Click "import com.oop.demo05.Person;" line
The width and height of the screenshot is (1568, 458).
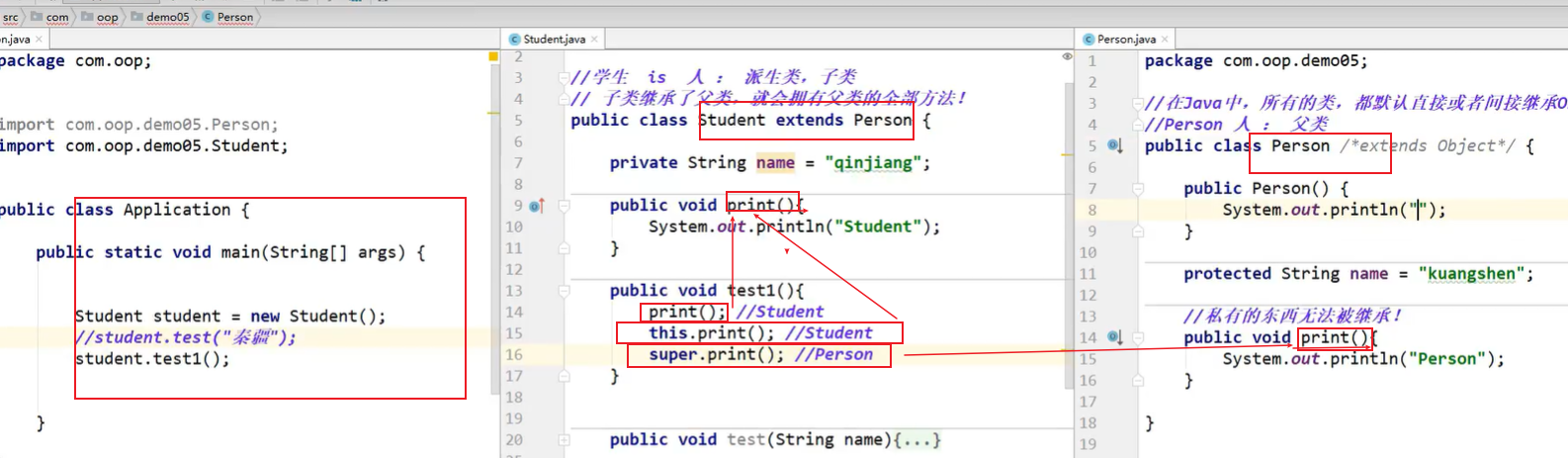coord(139,125)
